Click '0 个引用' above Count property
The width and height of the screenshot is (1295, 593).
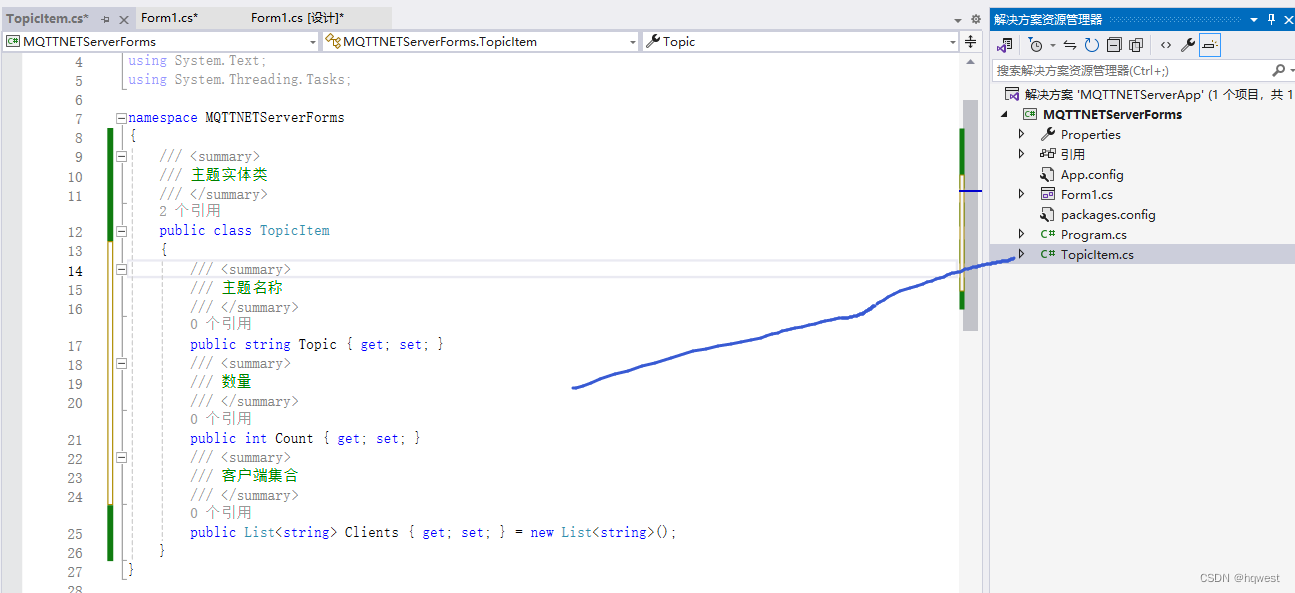pyautogui.click(x=221, y=418)
